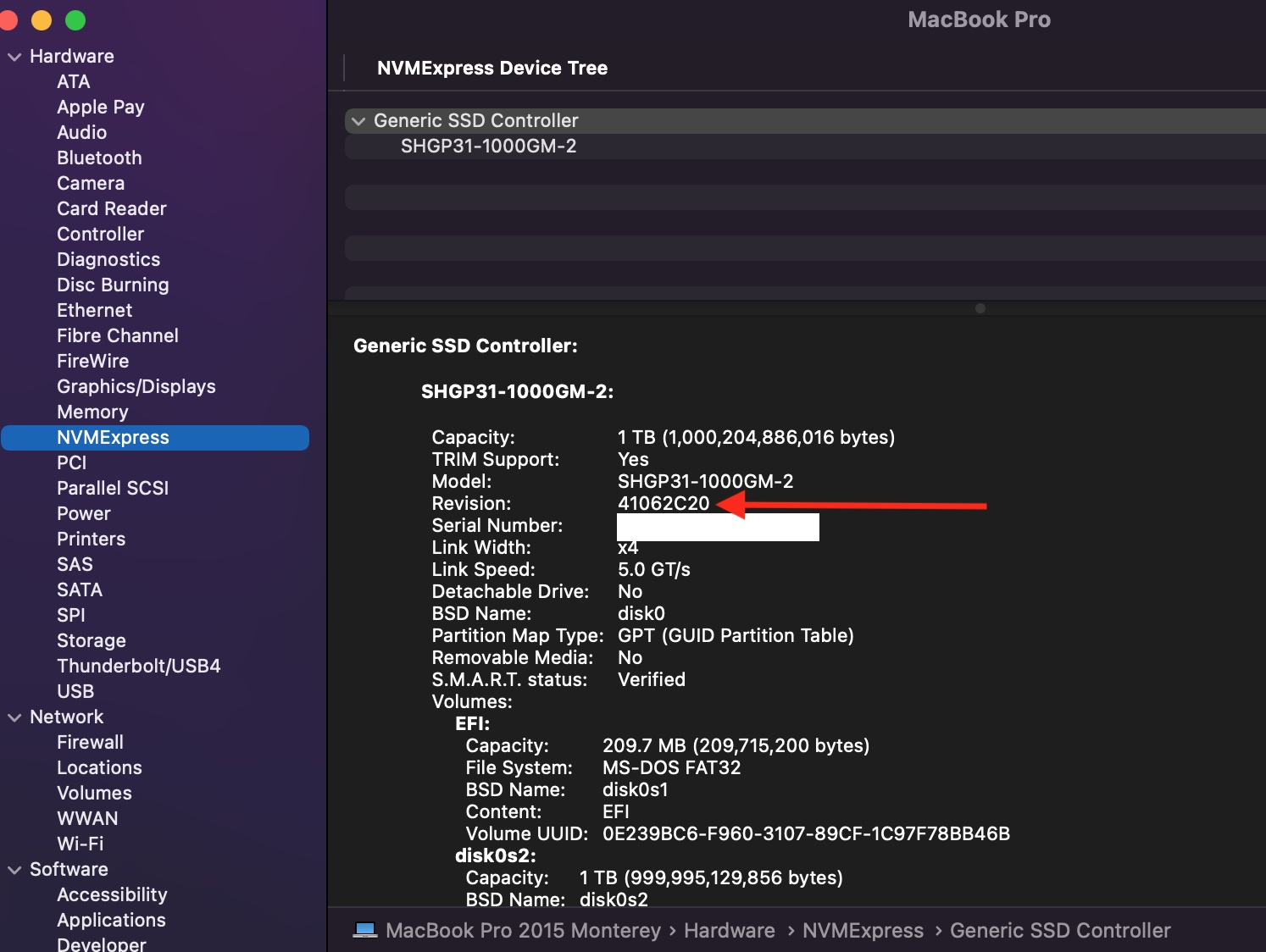Click Hardware in the bottom path bar
Image resolution: width=1266 pixels, height=952 pixels.
(x=729, y=931)
